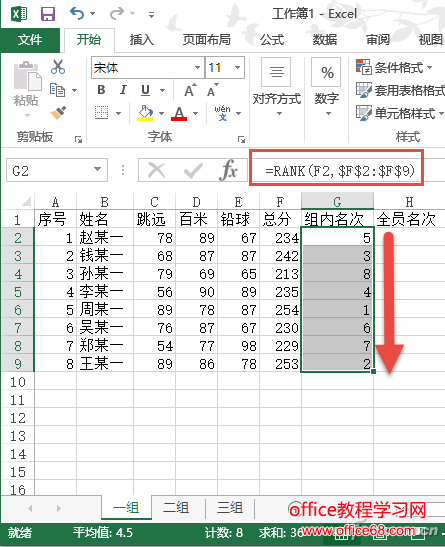Open the font size 11 dropdown
The width and height of the screenshot is (445, 547).
[237, 67]
